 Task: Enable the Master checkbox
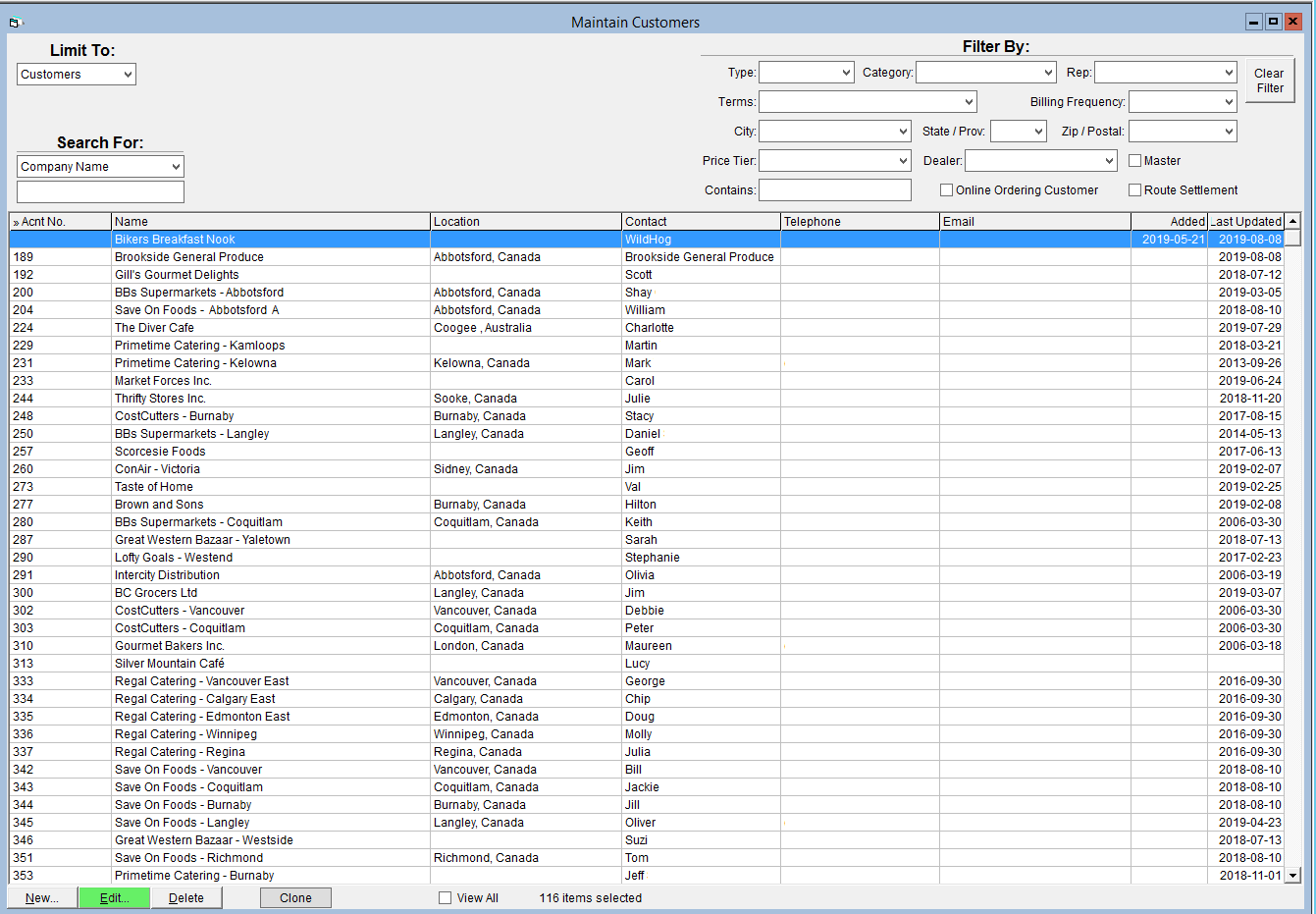tap(1134, 161)
